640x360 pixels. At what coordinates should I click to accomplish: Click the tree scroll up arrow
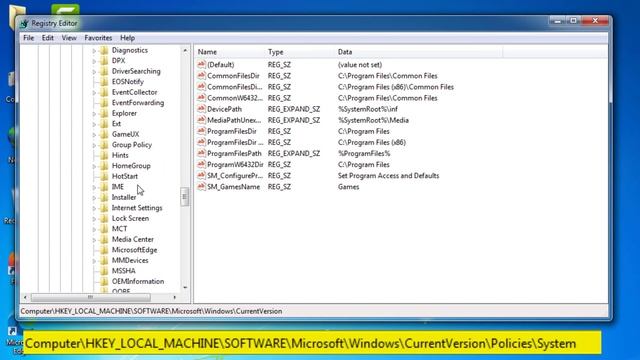click(x=185, y=51)
